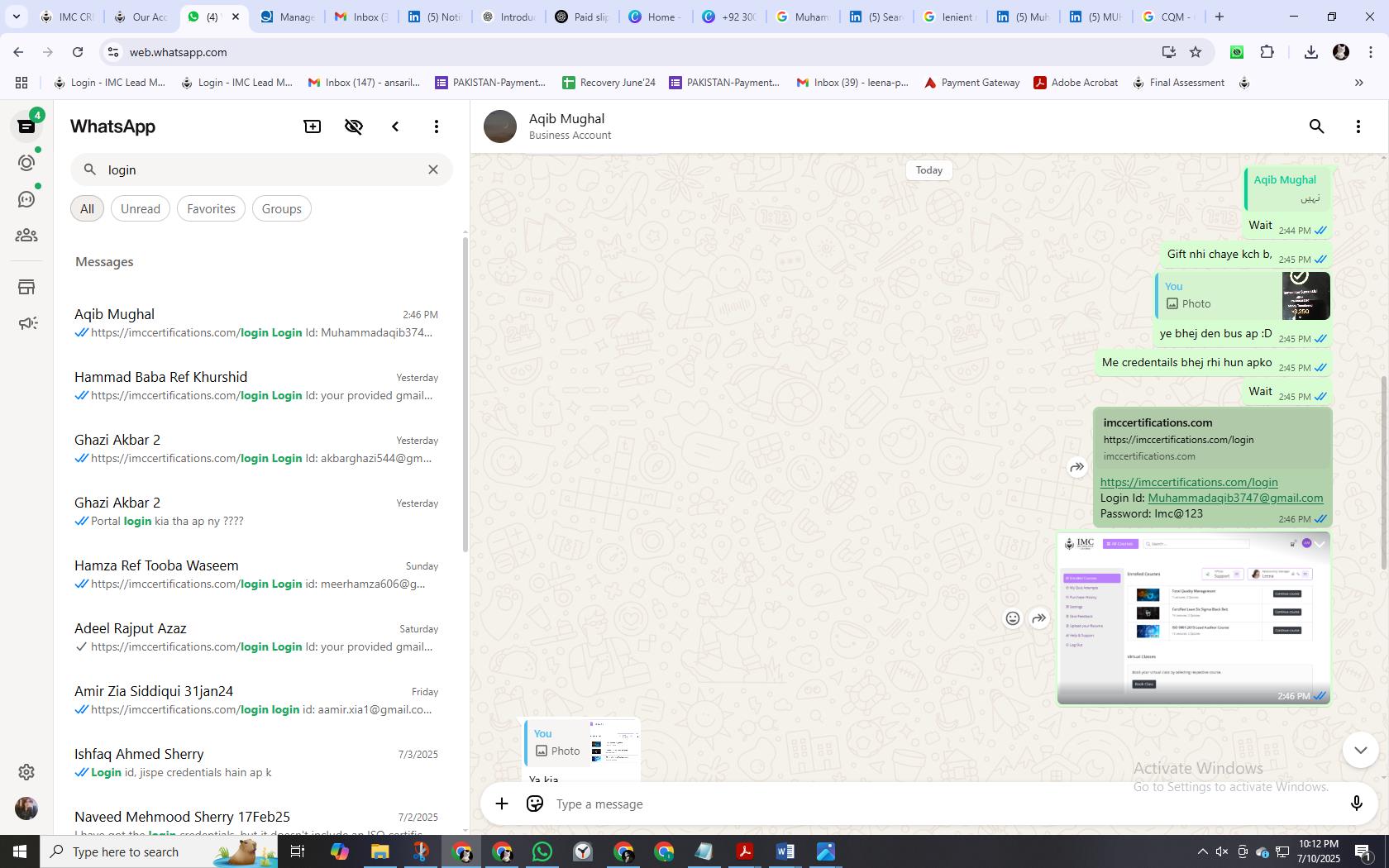Collapse the chat list with back chevron
This screenshot has width=1389, height=868.
(x=395, y=126)
